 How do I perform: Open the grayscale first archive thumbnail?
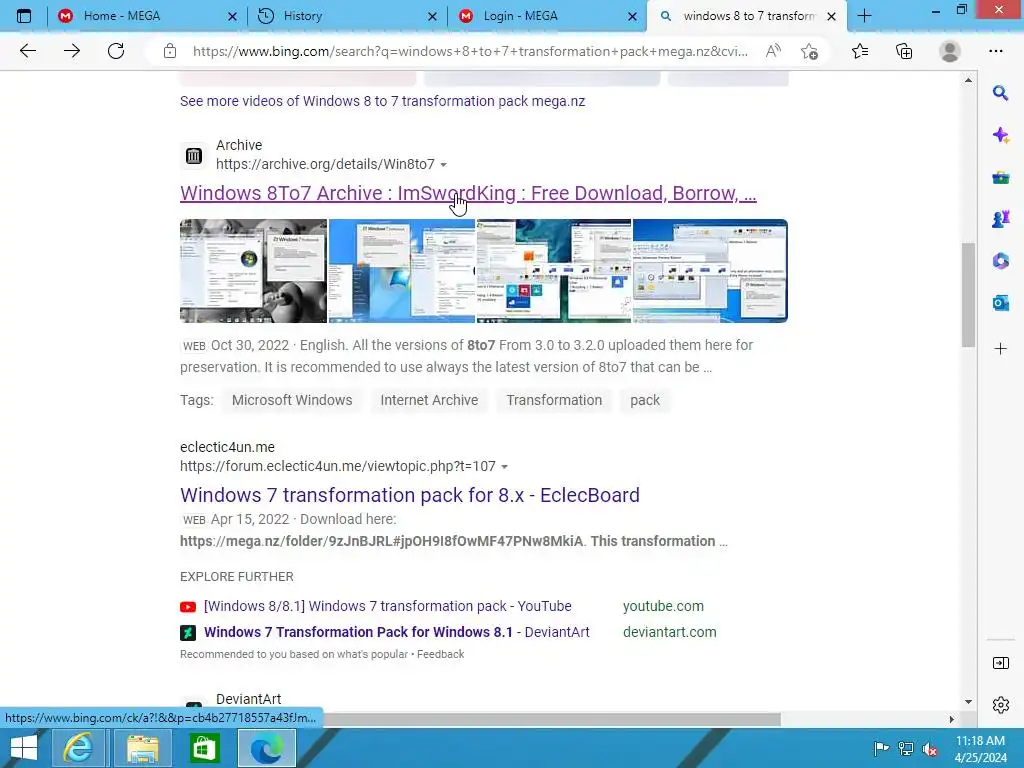253,271
